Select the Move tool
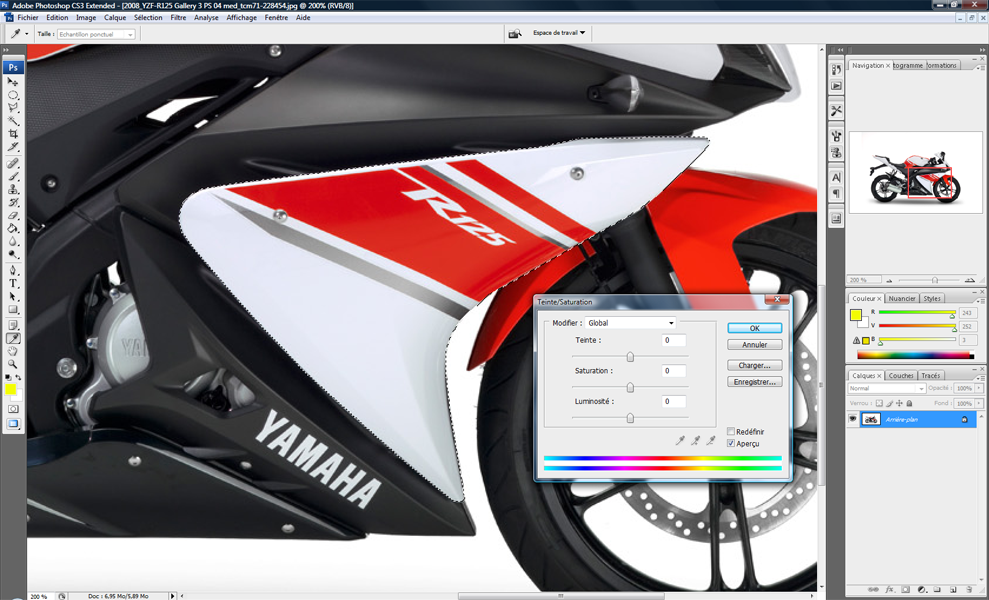Image resolution: width=989 pixels, height=600 pixels. coord(13,81)
